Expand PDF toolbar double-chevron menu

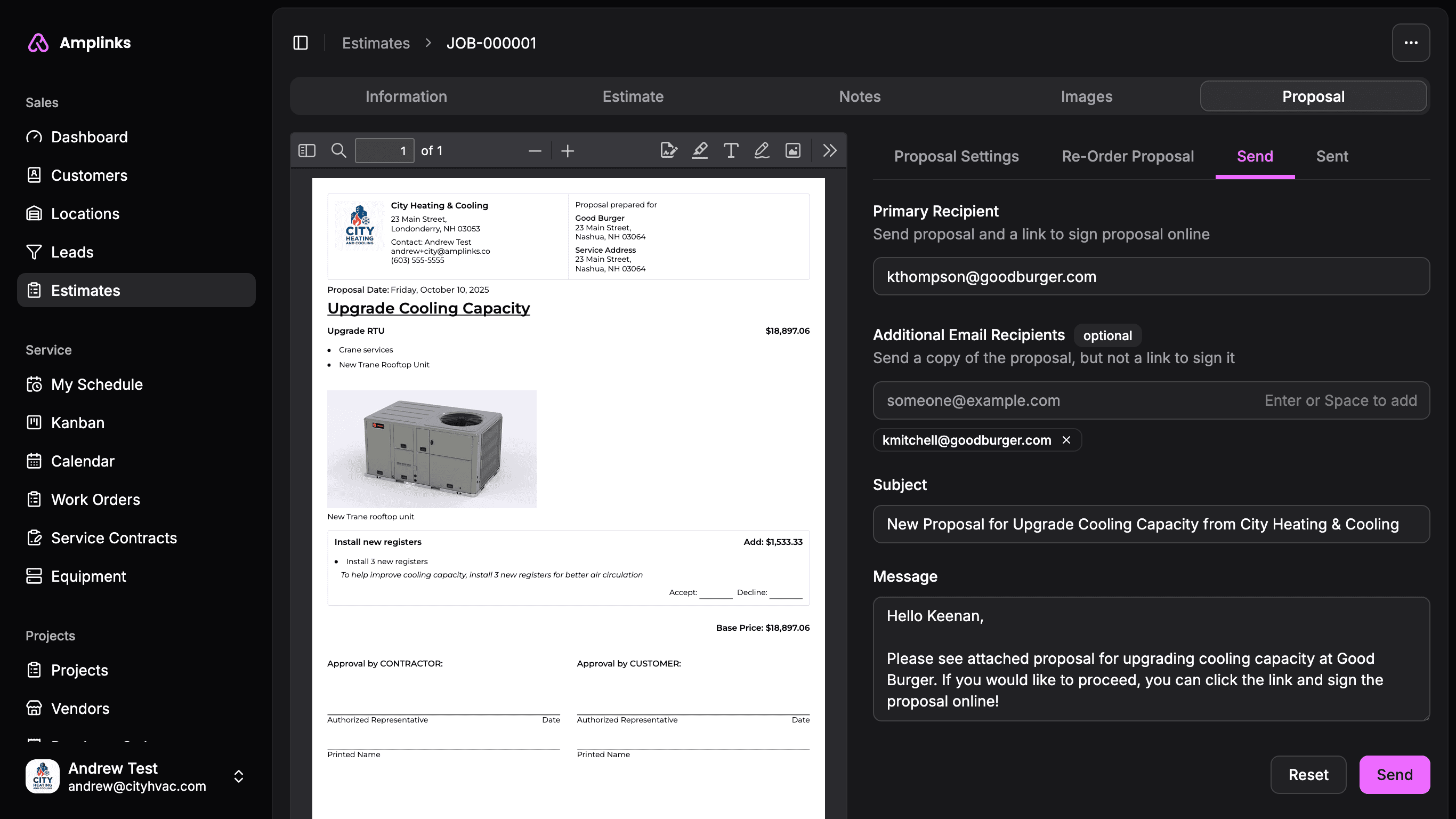tap(829, 150)
